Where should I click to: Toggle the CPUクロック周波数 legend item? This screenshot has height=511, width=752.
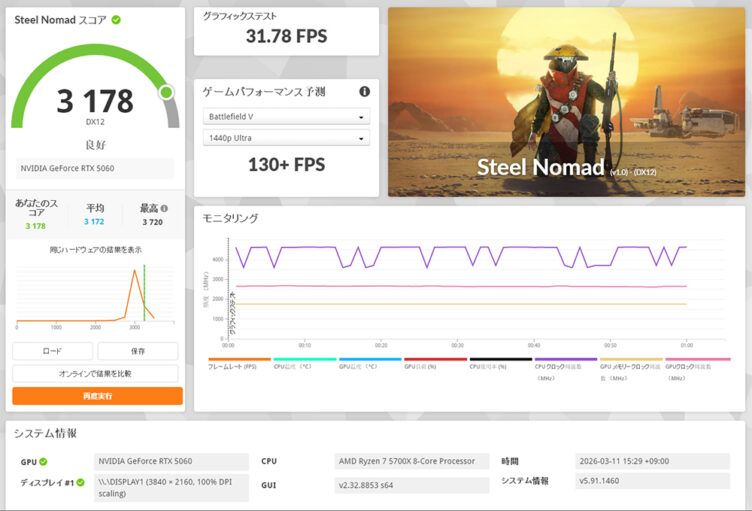pos(565,369)
